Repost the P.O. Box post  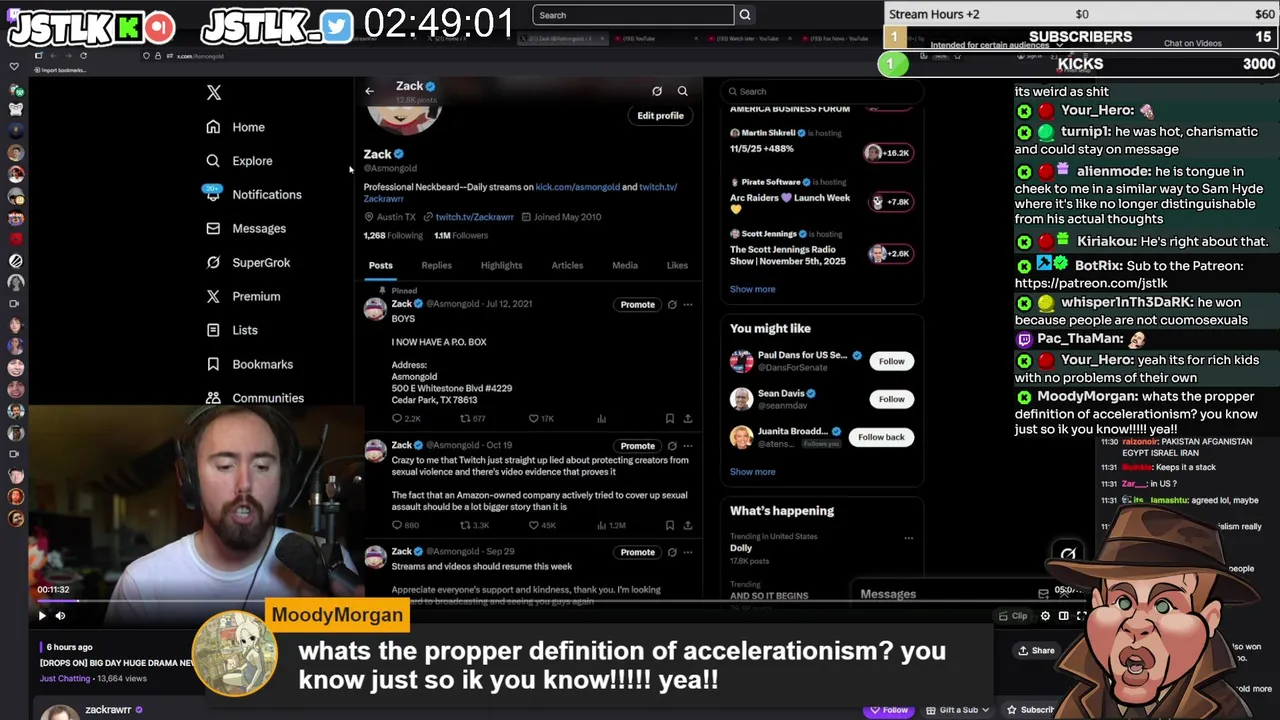(x=465, y=419)
